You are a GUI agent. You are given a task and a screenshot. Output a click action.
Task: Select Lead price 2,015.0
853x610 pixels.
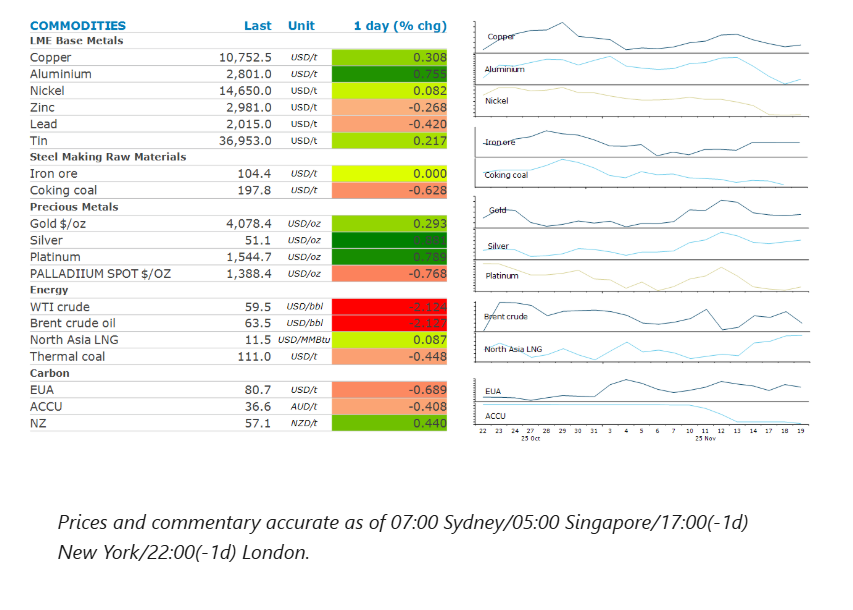(x=249, y=124)
